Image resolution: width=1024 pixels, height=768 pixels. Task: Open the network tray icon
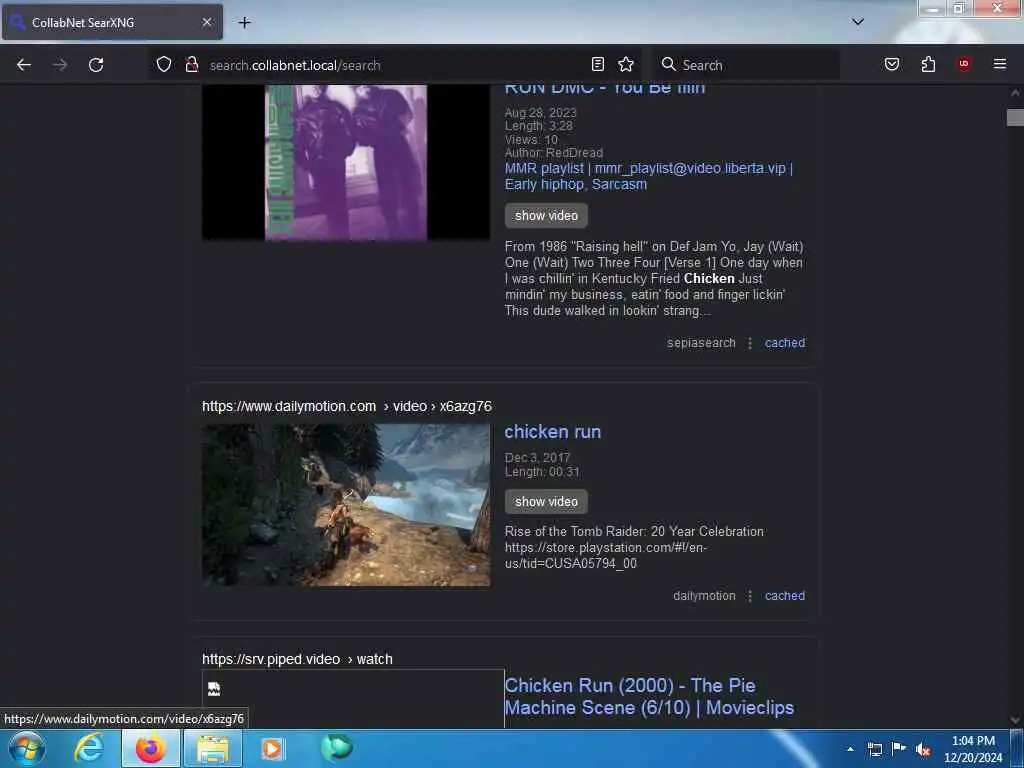pos(874,749)
